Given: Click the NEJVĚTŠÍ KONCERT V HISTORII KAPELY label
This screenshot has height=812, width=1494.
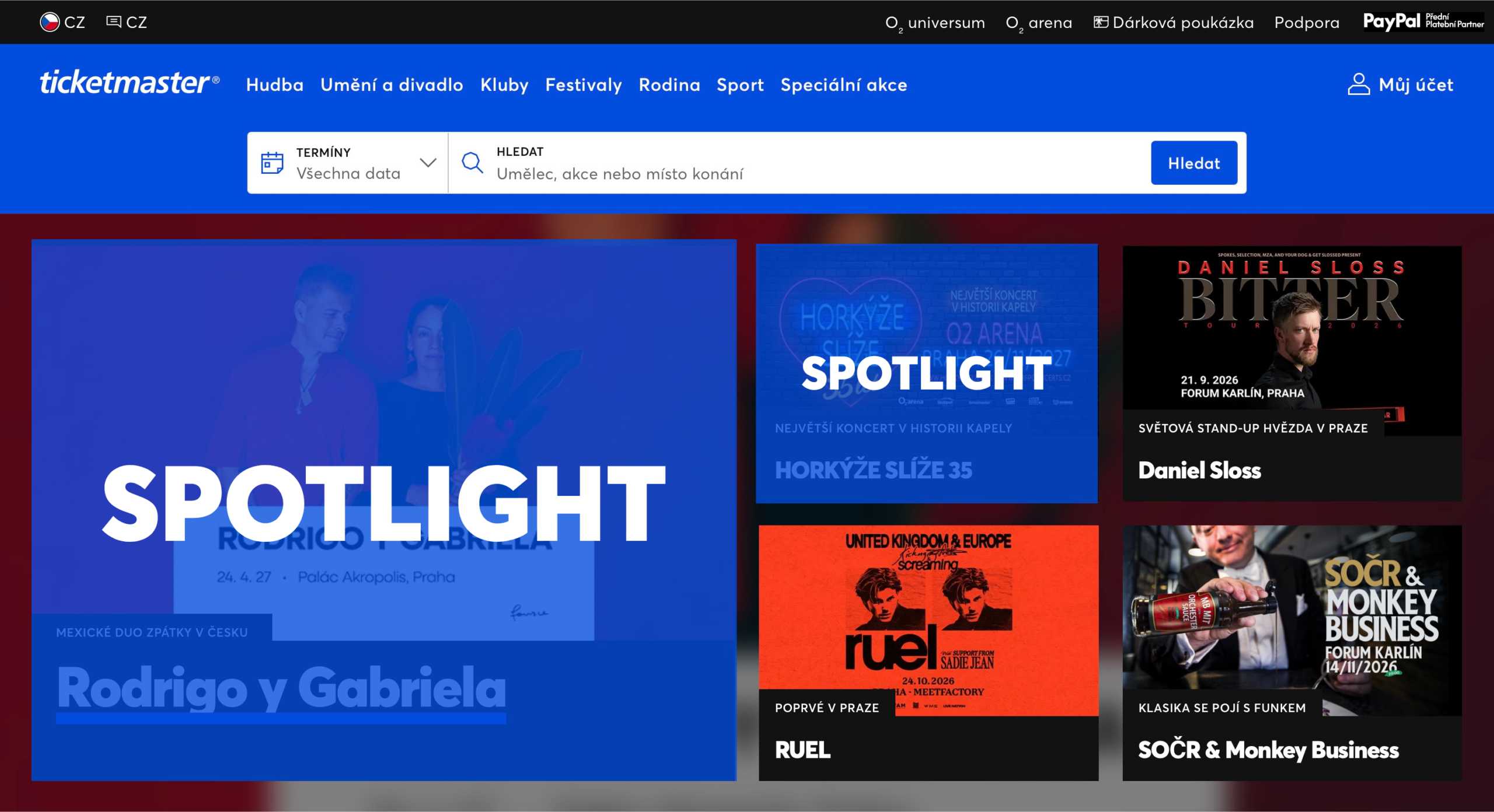Looking at the screenshot, I should tap(893, 428).
